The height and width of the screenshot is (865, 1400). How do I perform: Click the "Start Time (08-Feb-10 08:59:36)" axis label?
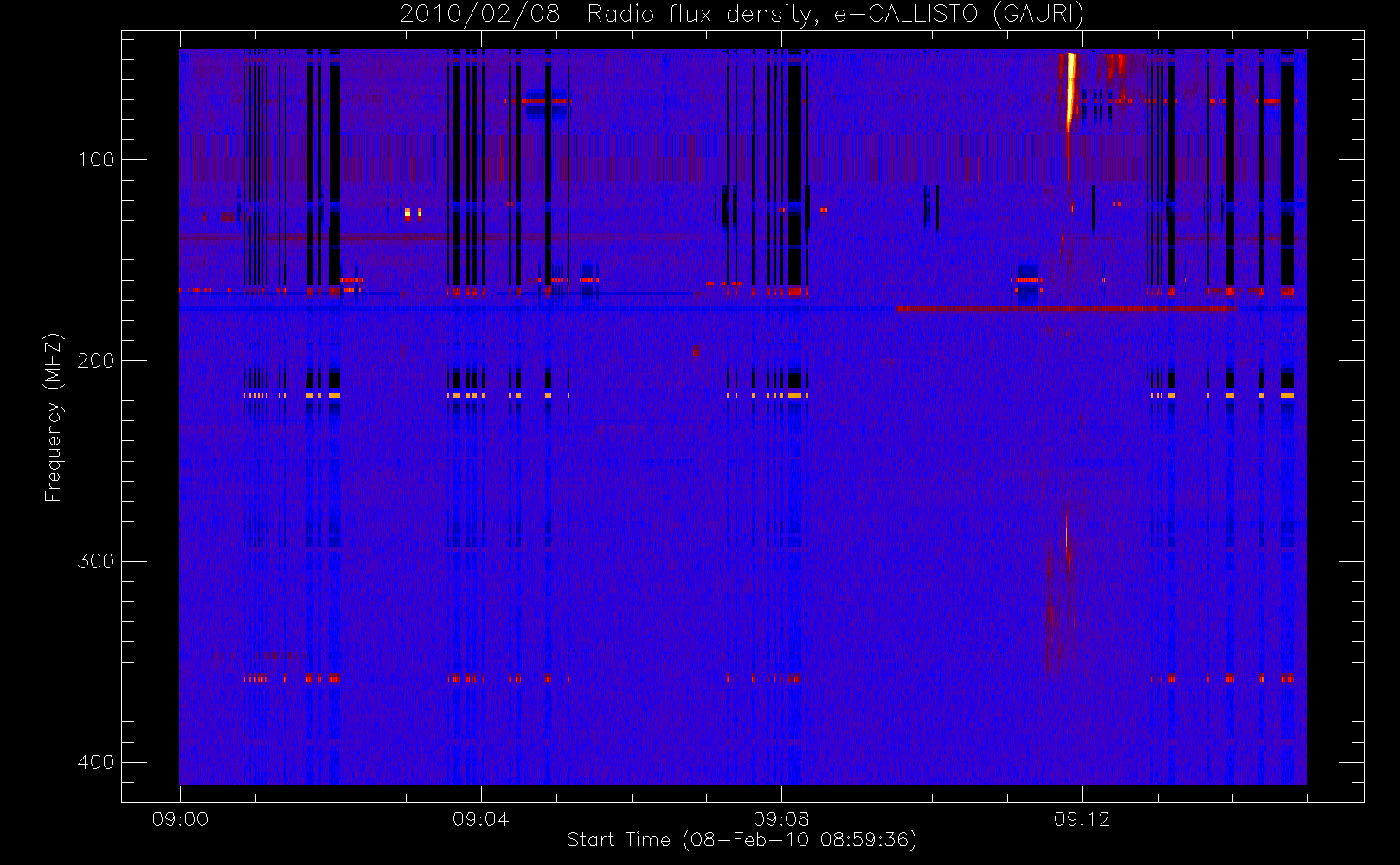742,840
